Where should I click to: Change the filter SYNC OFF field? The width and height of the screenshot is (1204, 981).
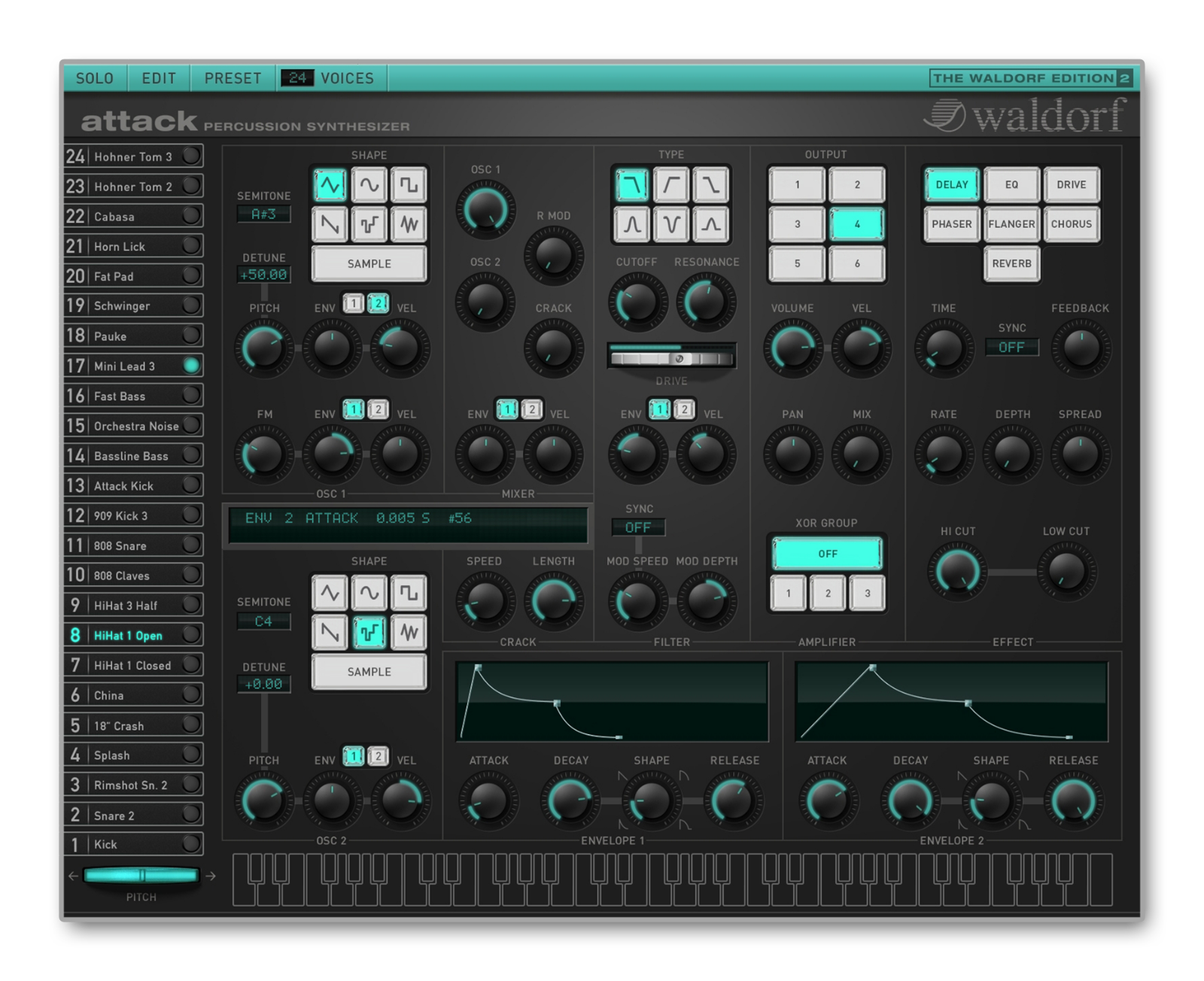tap(638, 528)
